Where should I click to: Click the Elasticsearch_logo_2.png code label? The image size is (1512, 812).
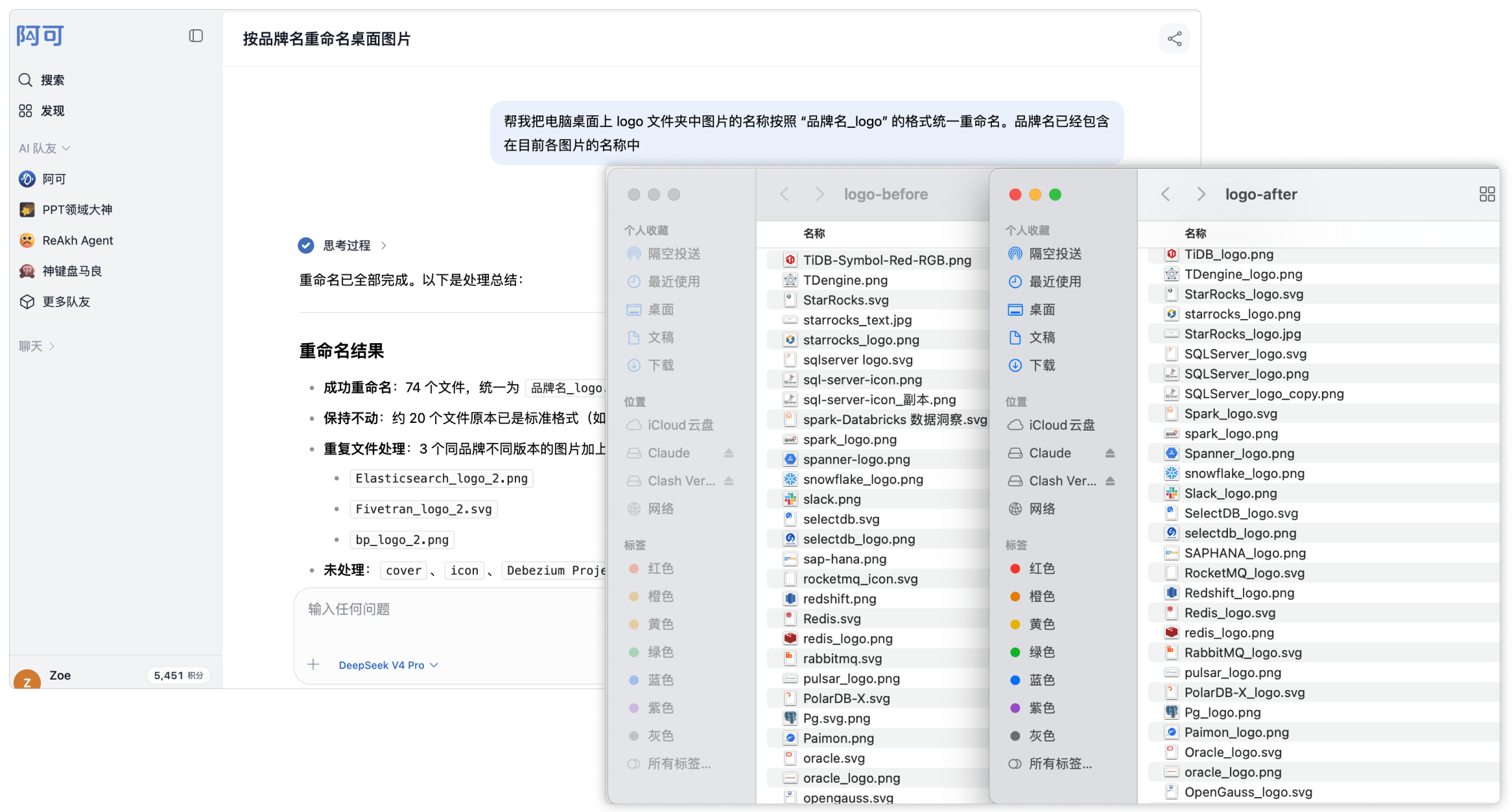tap(442, 479)
